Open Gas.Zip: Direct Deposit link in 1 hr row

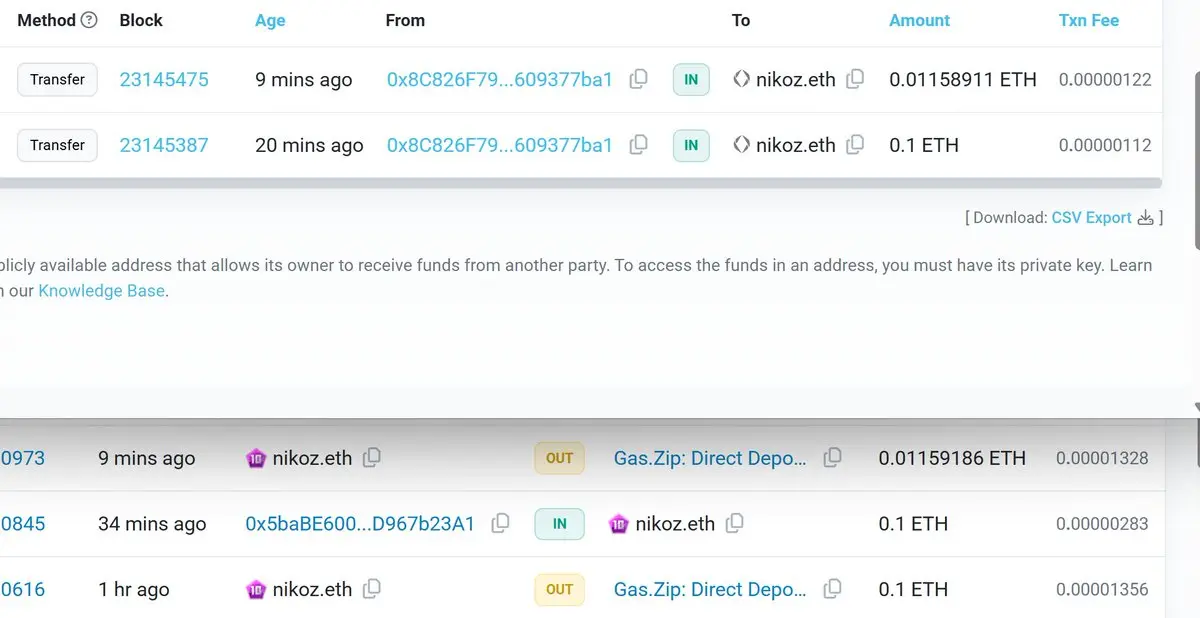point(710,589)
